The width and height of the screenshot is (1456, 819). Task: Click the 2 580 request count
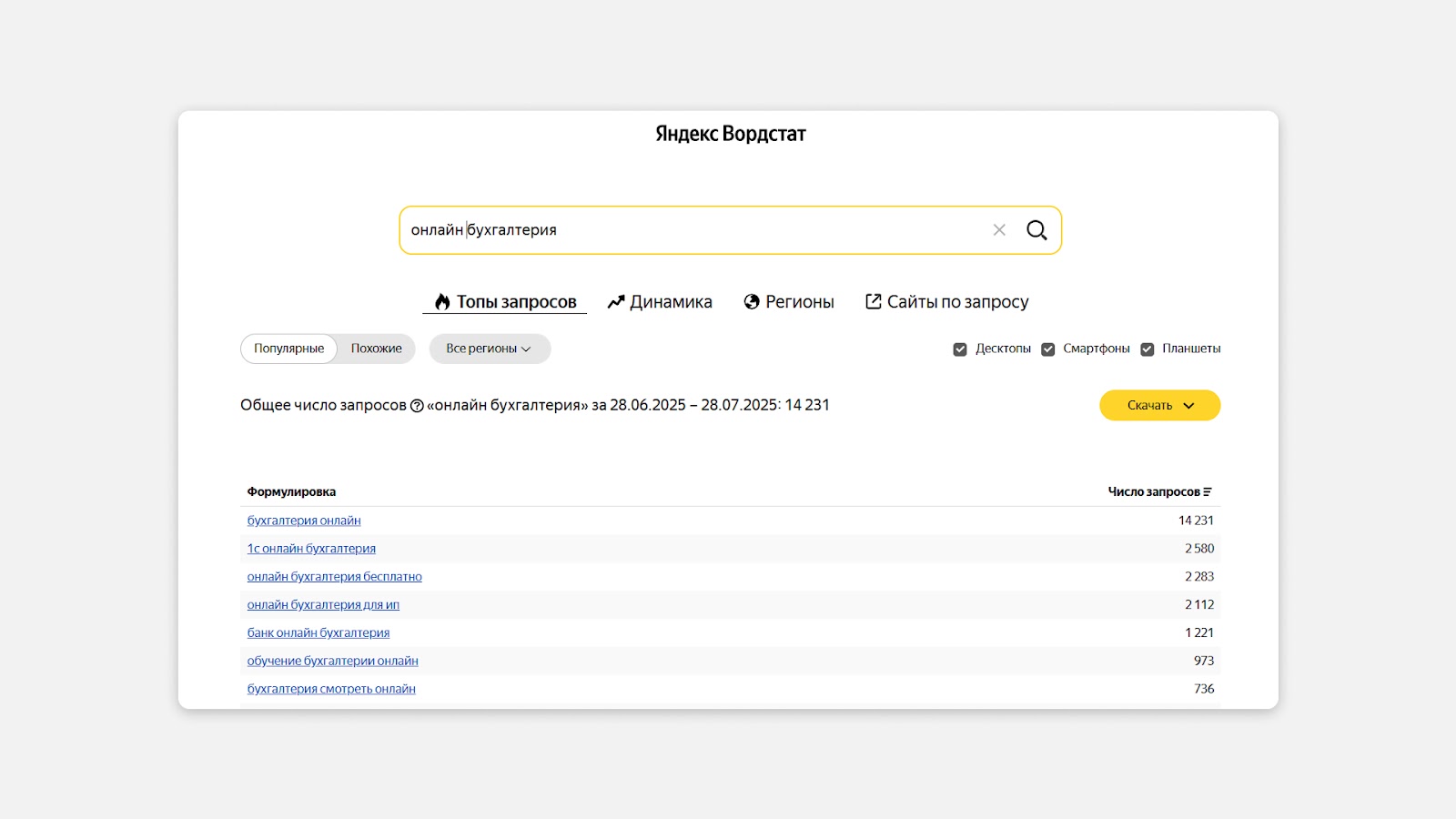point(1199,549)
